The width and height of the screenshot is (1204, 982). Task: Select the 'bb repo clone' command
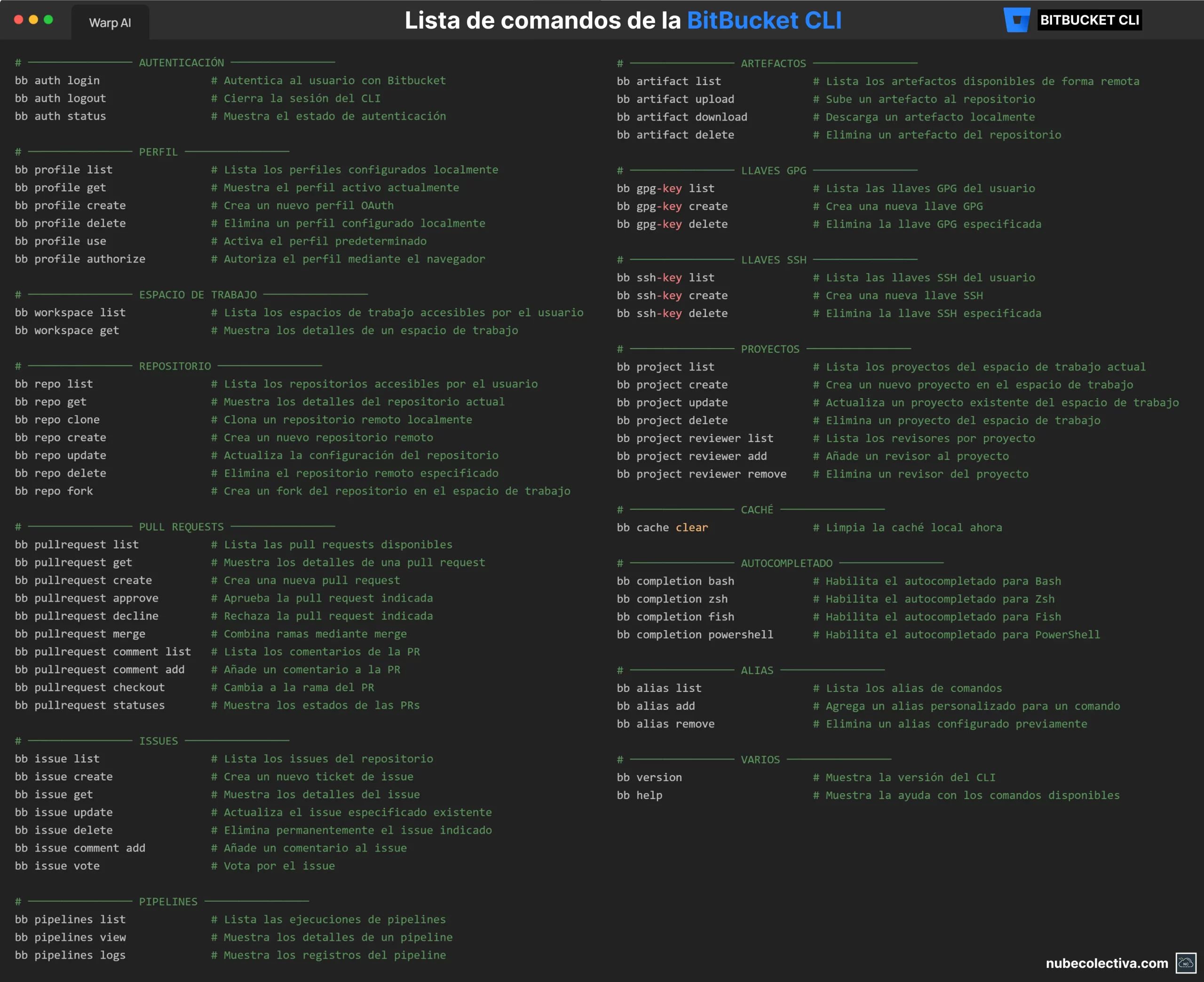point(57,419)
